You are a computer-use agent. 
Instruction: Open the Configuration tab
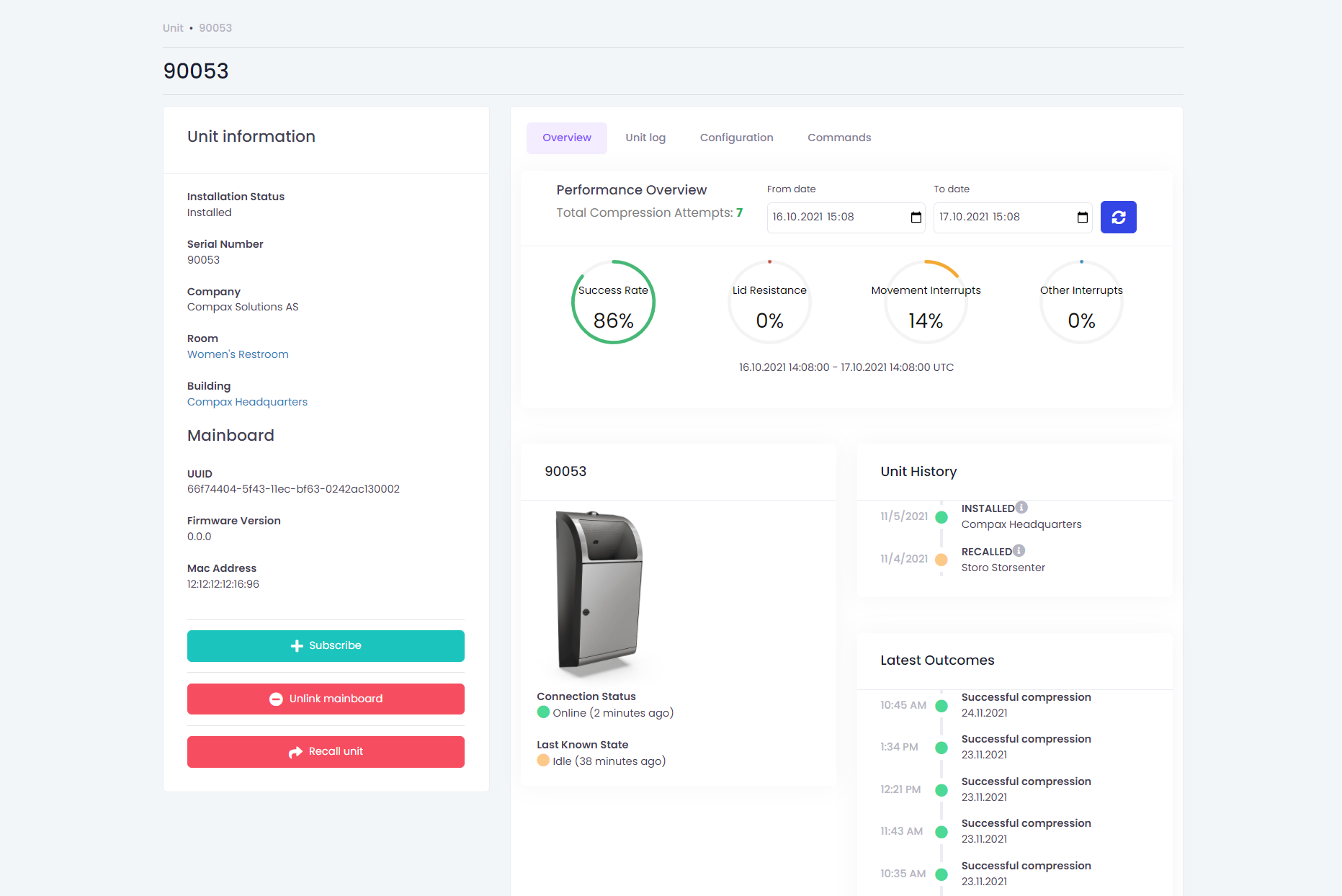736,138
